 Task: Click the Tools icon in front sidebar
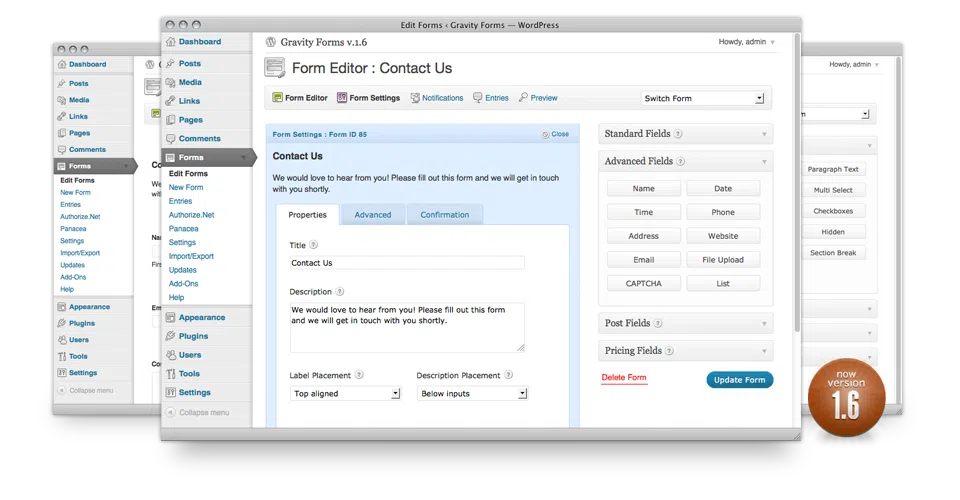pos(170,373)
